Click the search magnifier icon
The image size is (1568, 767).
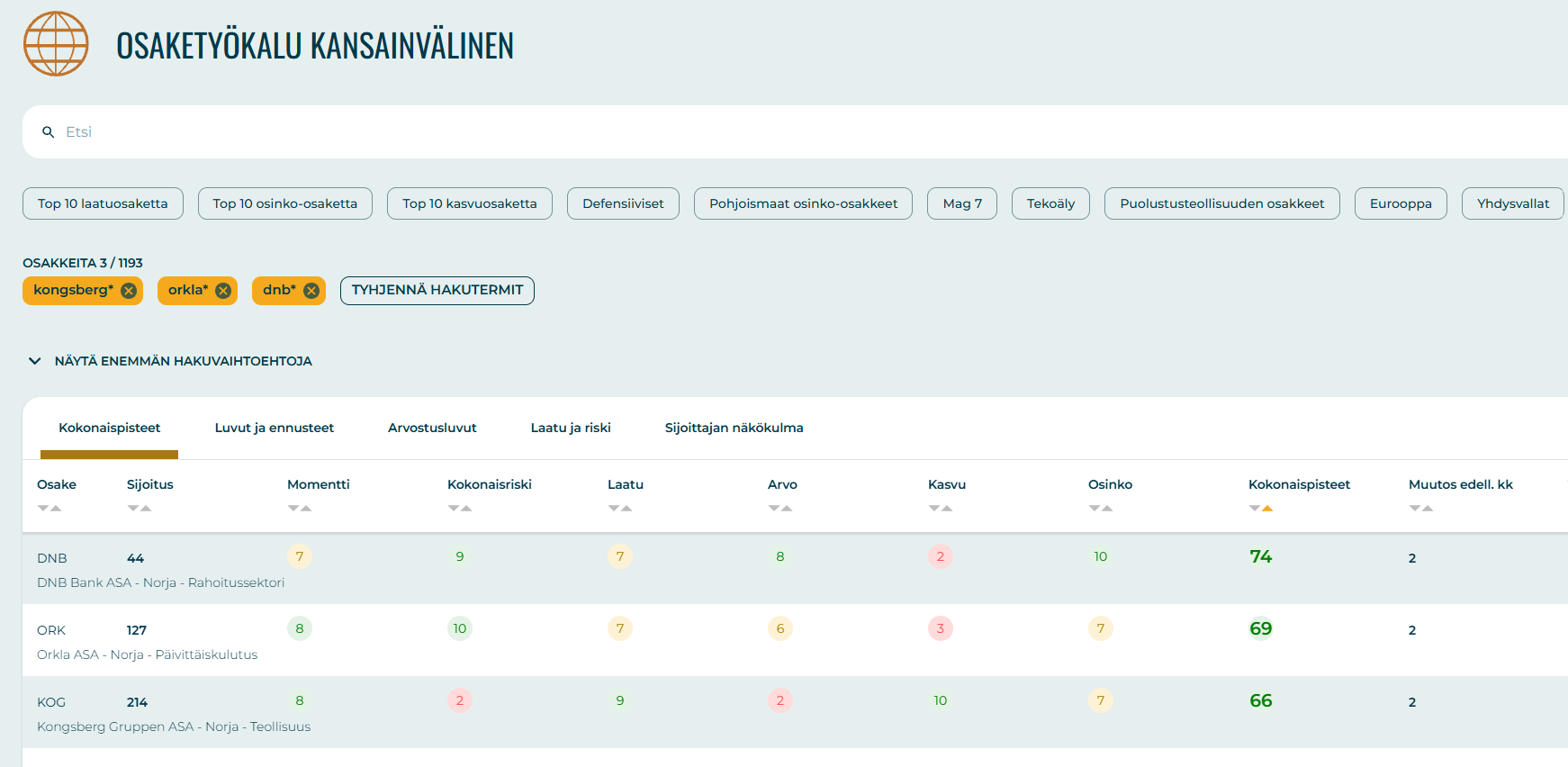click(x=49, y=132)
